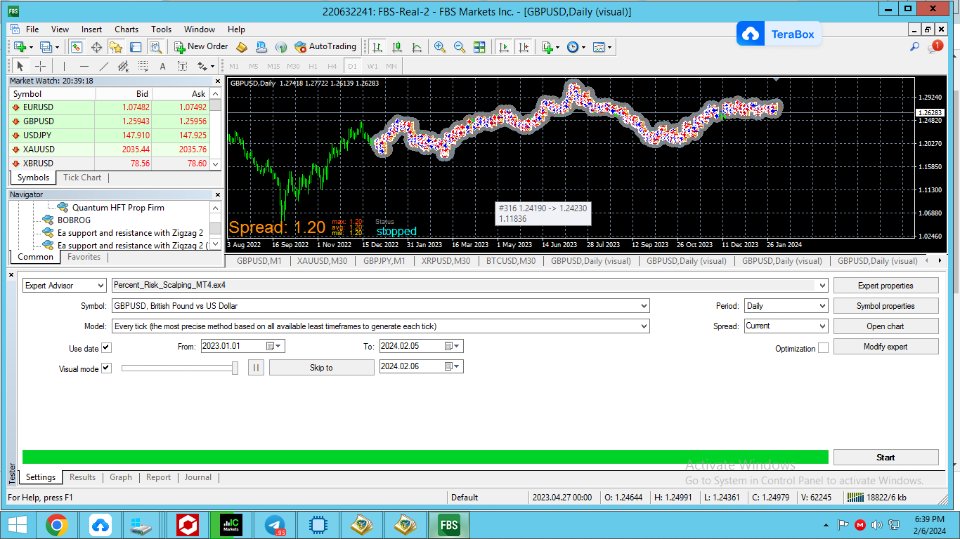Switch to the Favorites tab in Navigator
The height and width of the screenshot is (539, 960).
[84, 257]
